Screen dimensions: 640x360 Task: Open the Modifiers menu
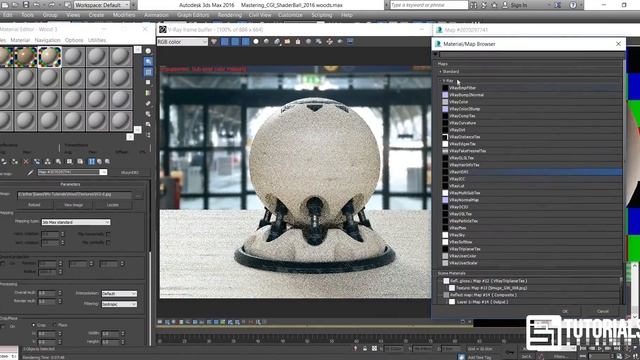124,15
